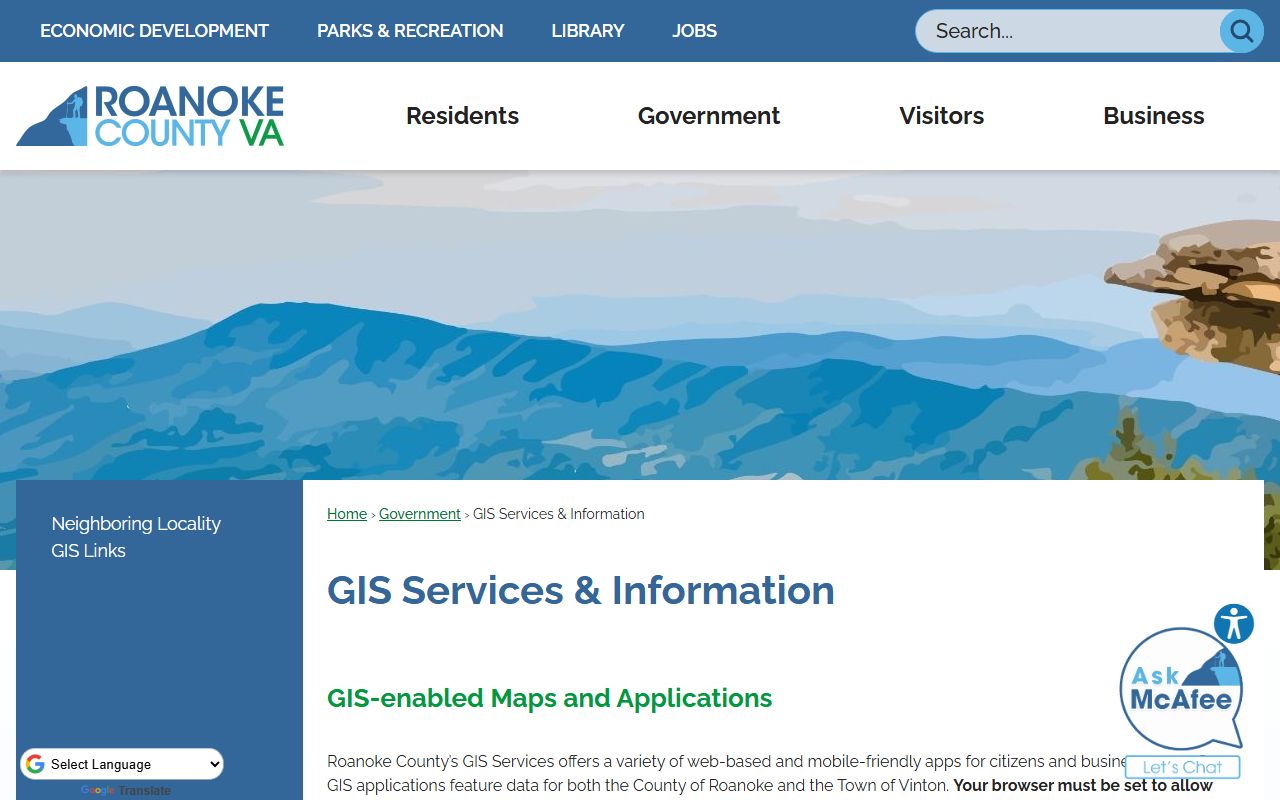
Task: Open the Government navigation menu
Action: [708, 116]
